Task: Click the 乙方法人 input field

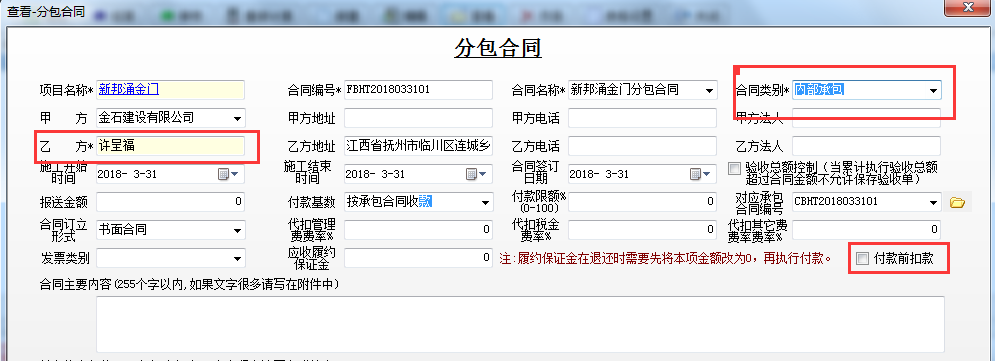Action: [x=867, y=146]
